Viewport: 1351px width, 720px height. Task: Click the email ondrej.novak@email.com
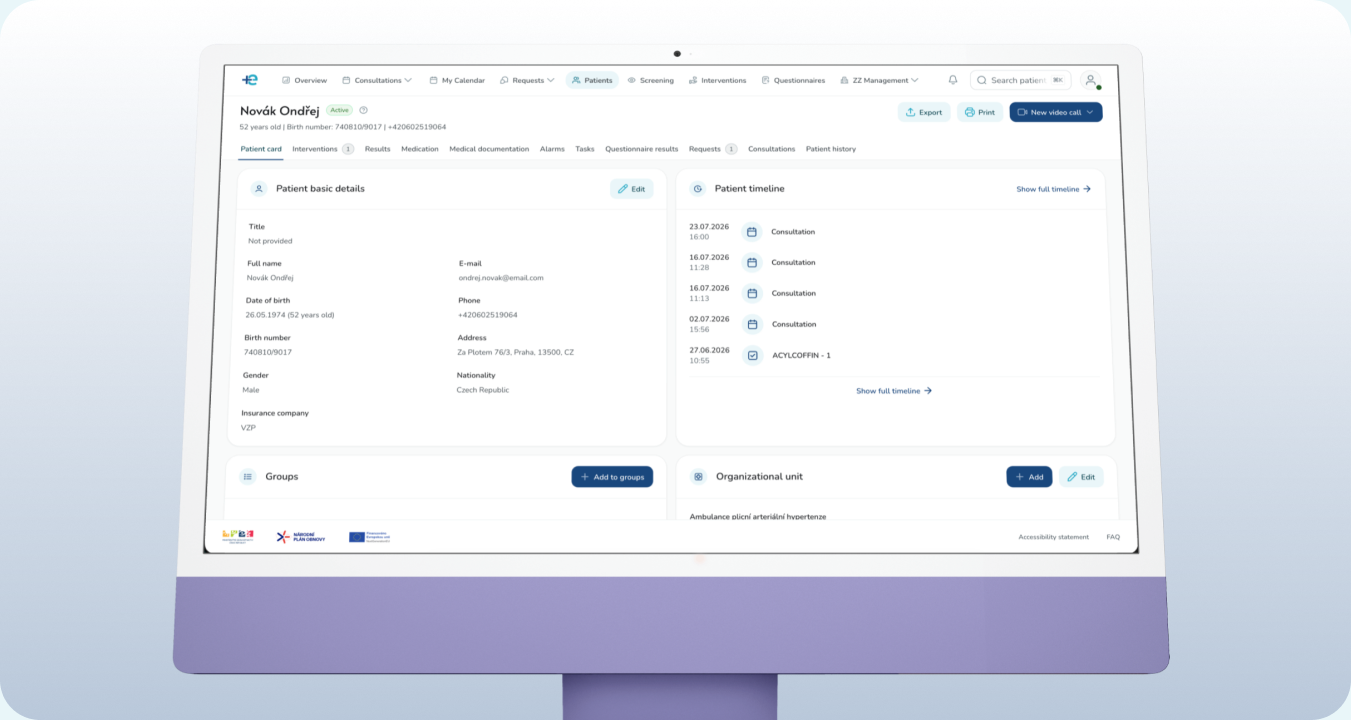(501, 278)
